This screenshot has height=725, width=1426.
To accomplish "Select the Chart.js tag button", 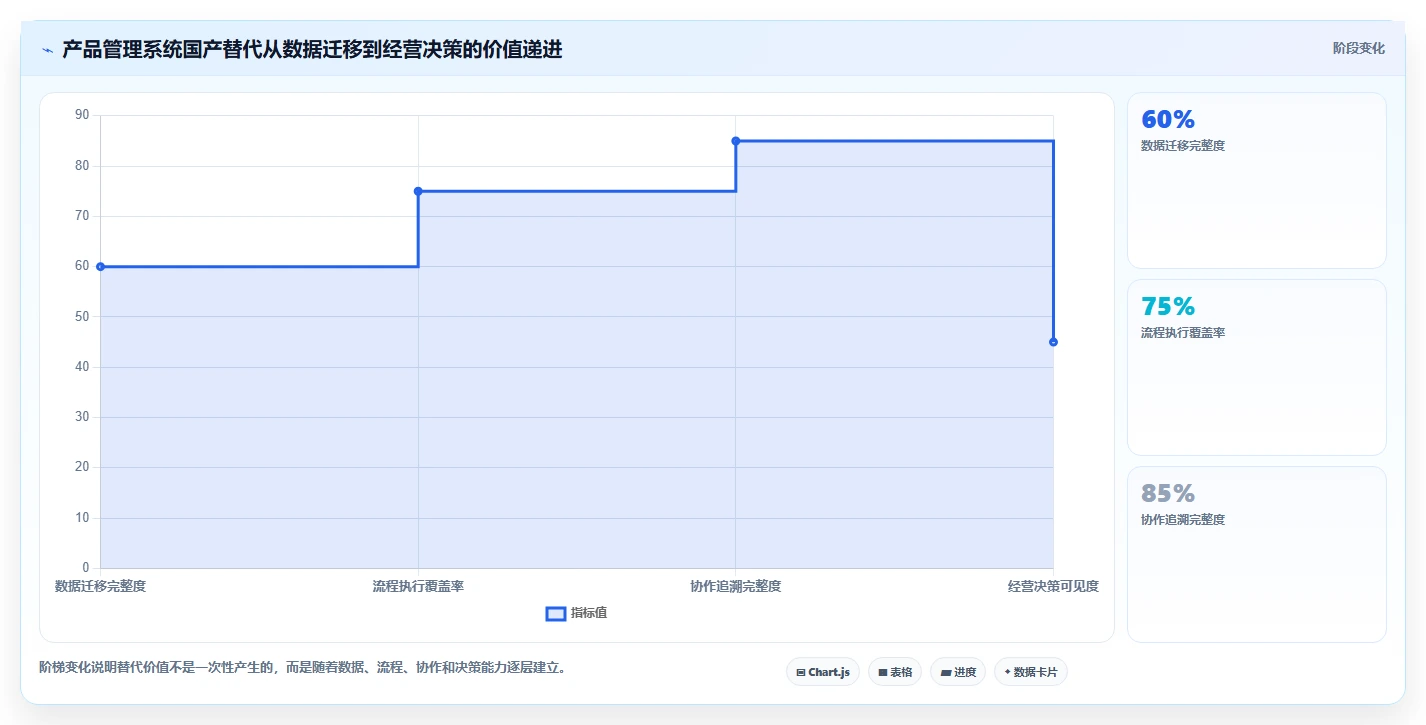I will pos(823,672).
